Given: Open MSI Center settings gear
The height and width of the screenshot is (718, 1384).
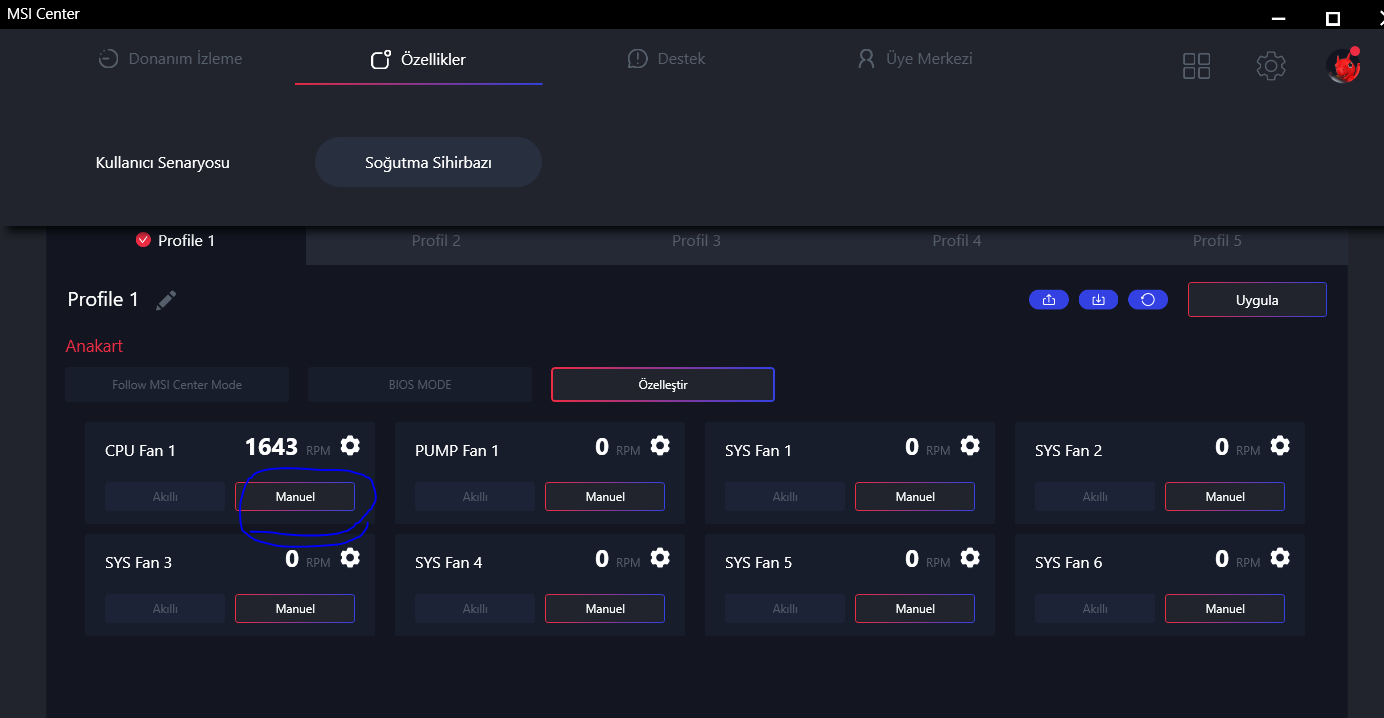Looking at the screenshot, I should tap(1271, 66).
